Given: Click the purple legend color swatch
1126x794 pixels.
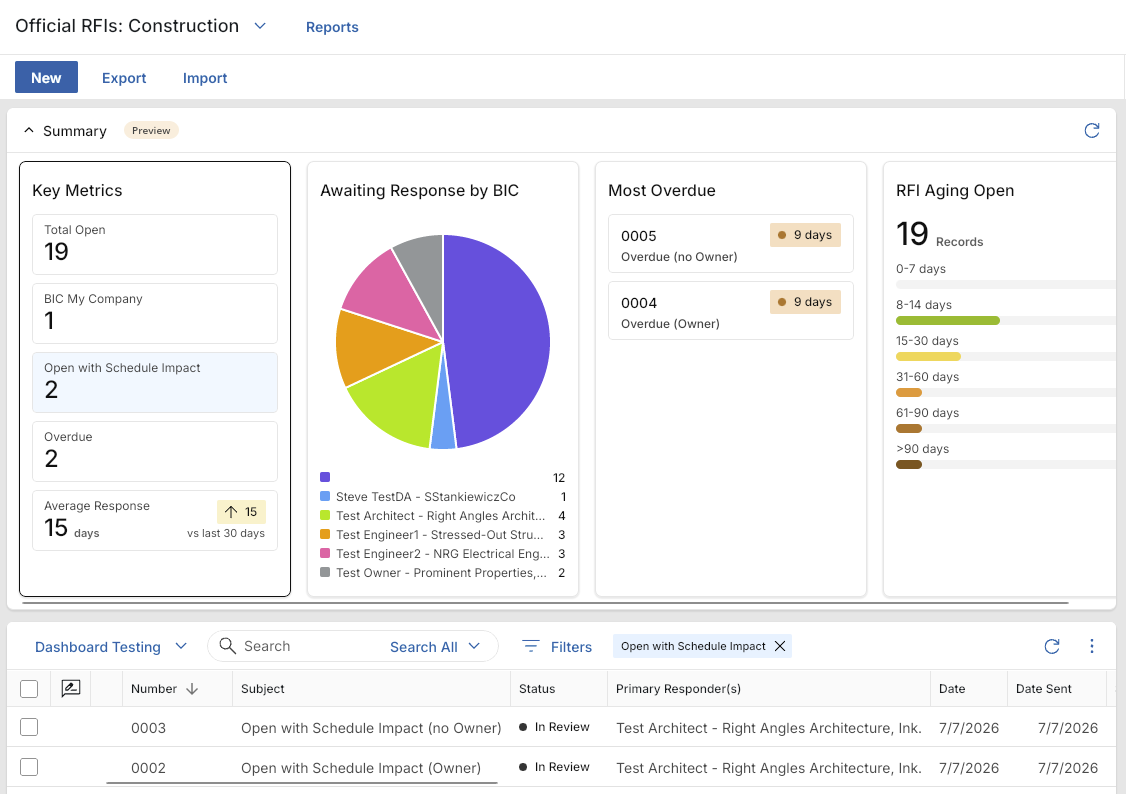Looking at the screenshot, I should click(325, 477).
